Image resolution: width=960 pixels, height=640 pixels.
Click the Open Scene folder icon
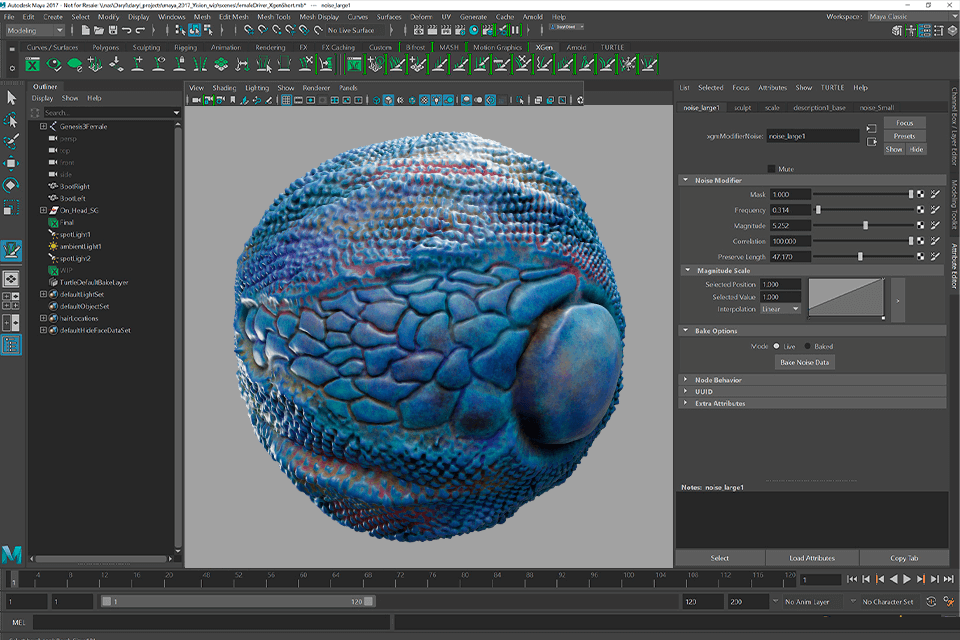(x=99, y=30)
